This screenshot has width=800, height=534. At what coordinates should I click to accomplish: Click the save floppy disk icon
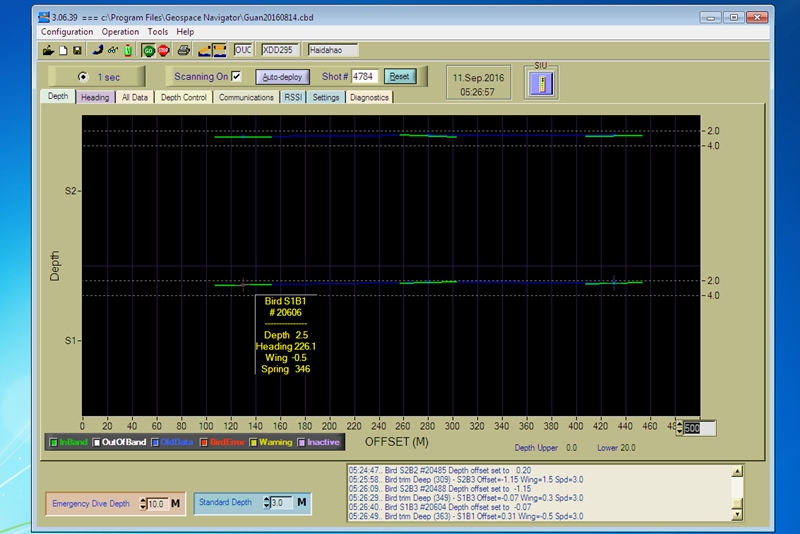[x=77, y=49]
